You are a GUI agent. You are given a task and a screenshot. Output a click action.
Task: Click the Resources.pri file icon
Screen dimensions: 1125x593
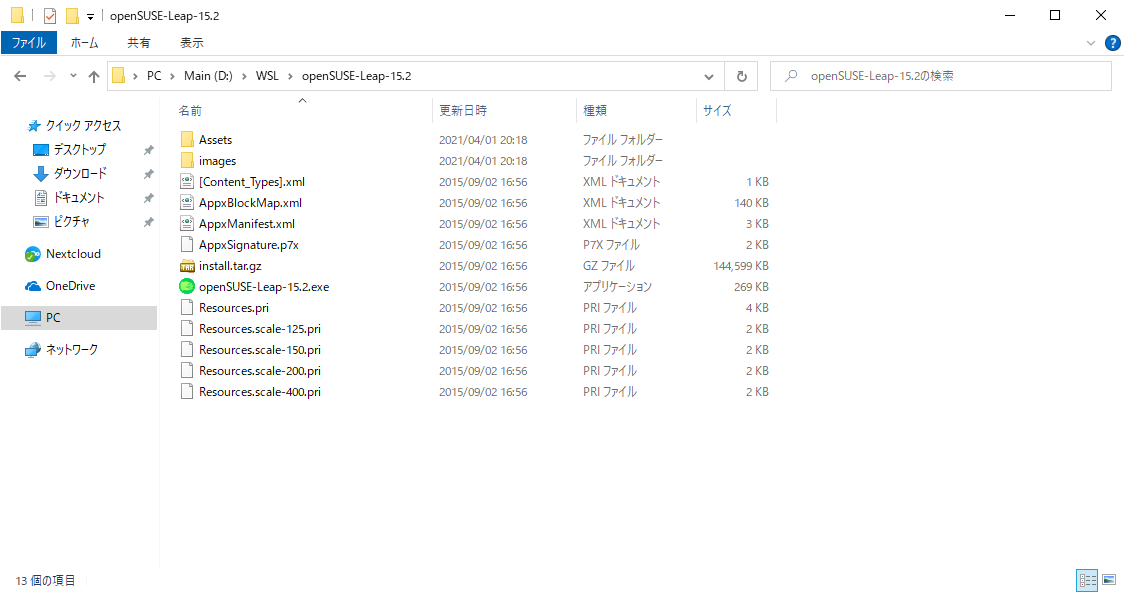(187, 308)
